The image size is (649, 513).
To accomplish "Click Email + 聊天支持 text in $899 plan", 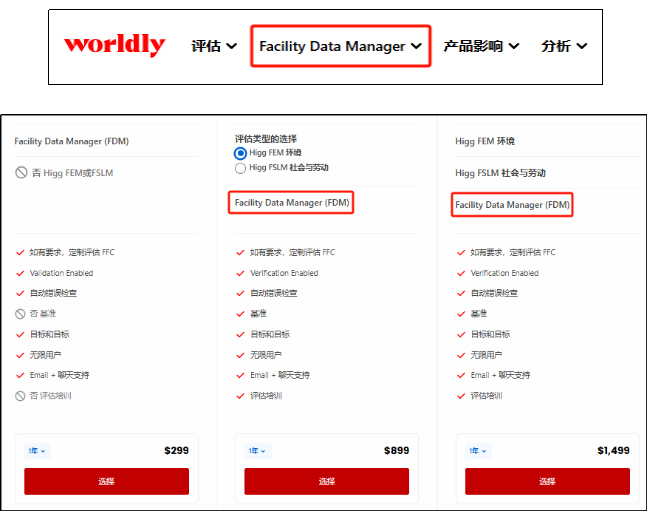I will pos(280,376).
